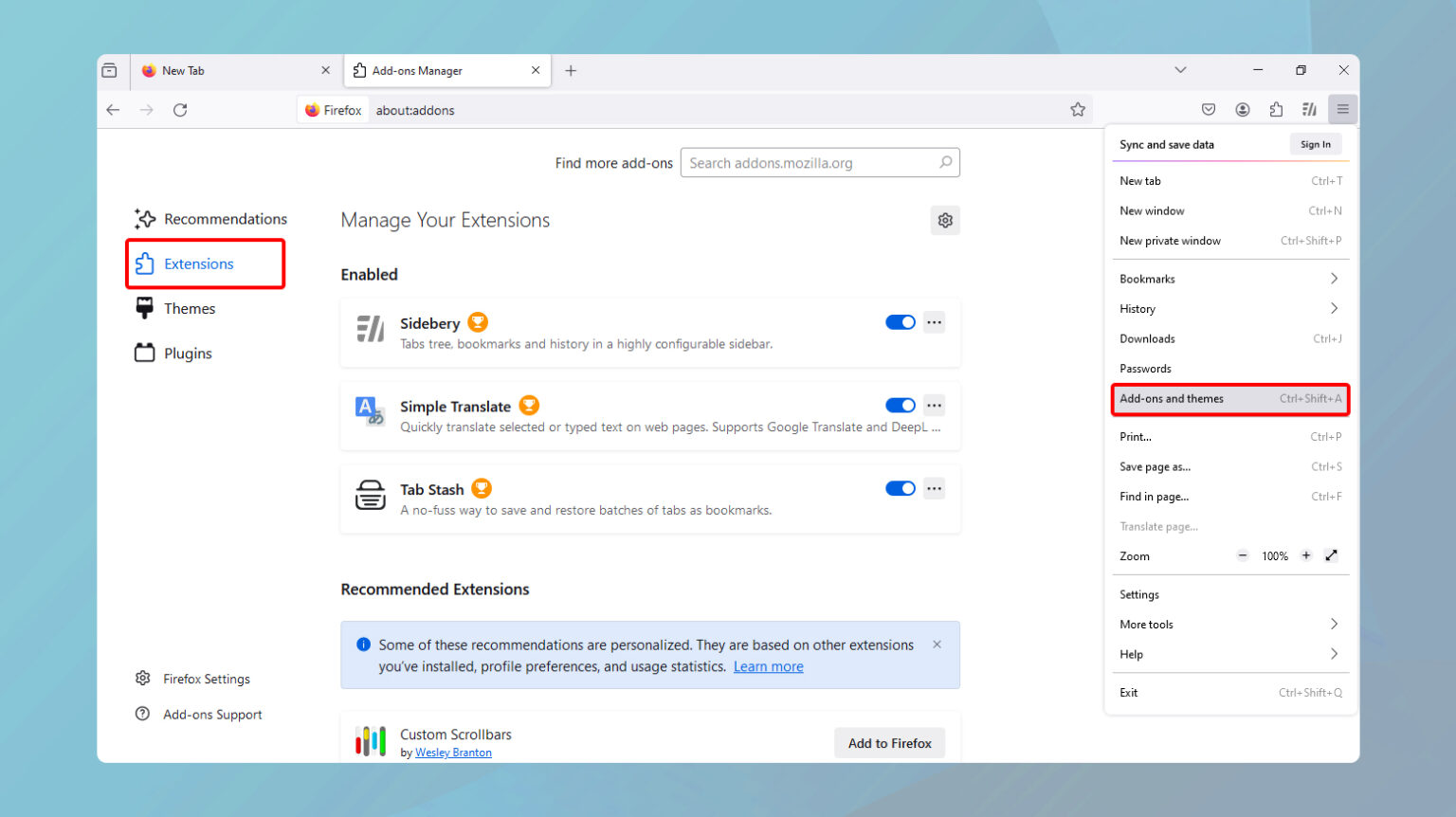Open the Firefox account icon
The height and width of the screenshot is (817, 1456).
(x=1242, y=110)
